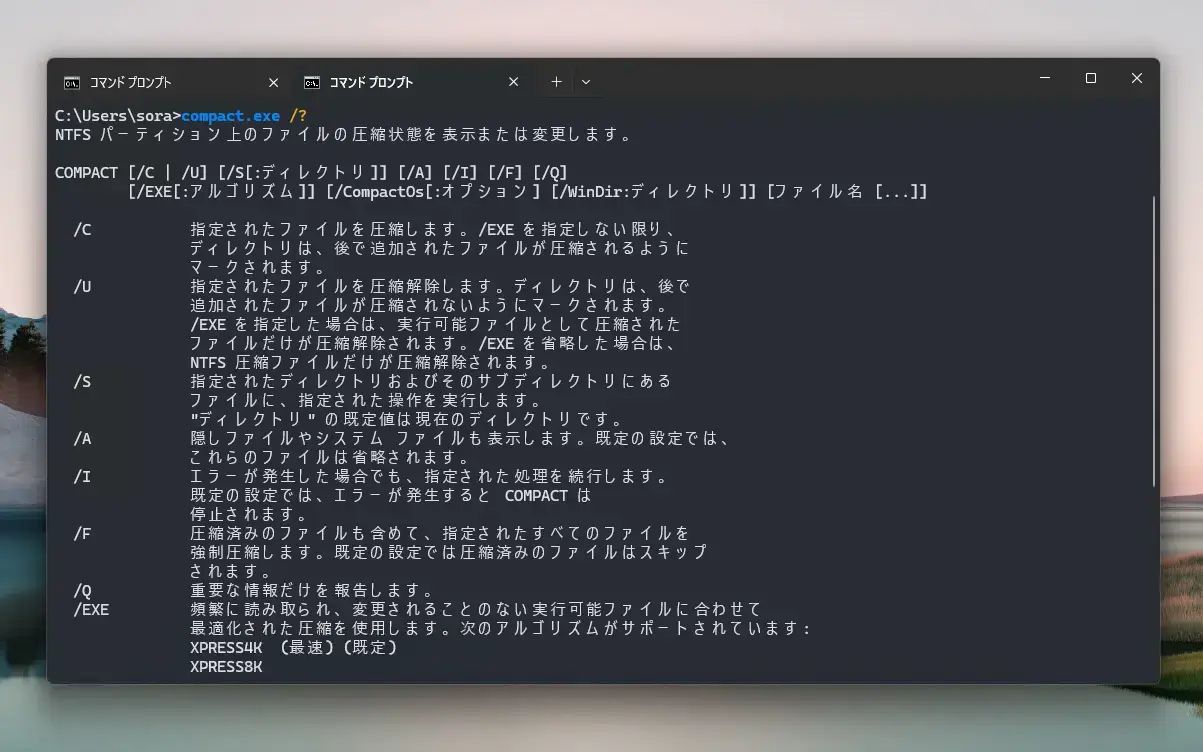Click the /EXE option label in help output

tap(91, 609)
